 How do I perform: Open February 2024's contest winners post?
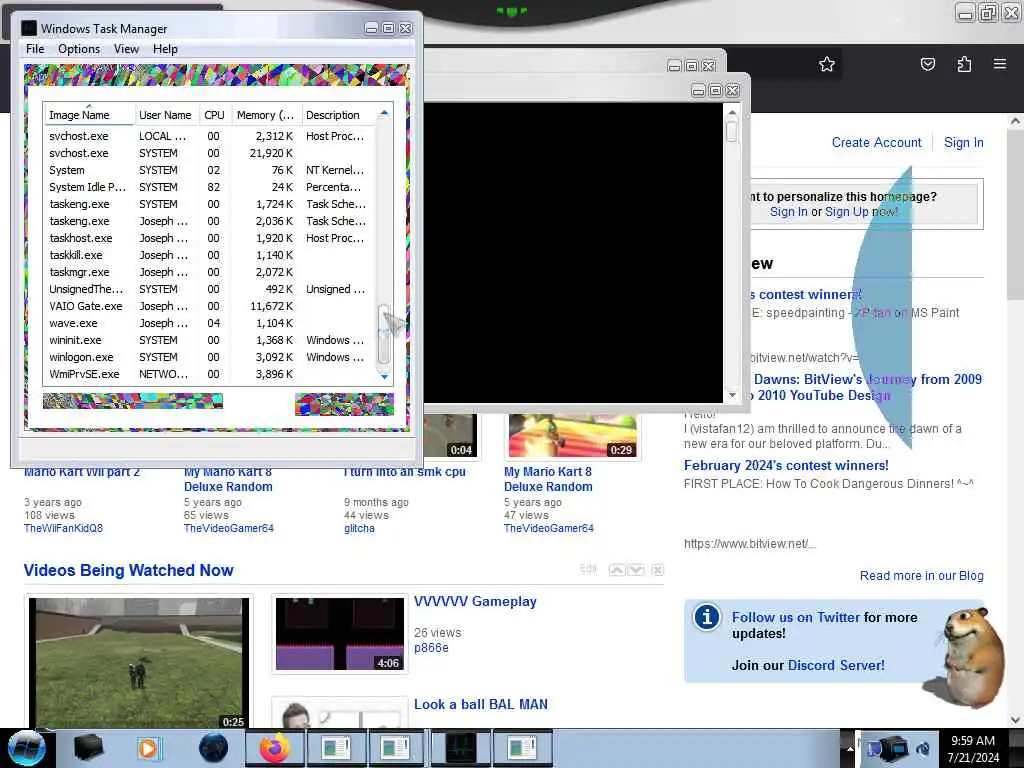pos(786,466)
